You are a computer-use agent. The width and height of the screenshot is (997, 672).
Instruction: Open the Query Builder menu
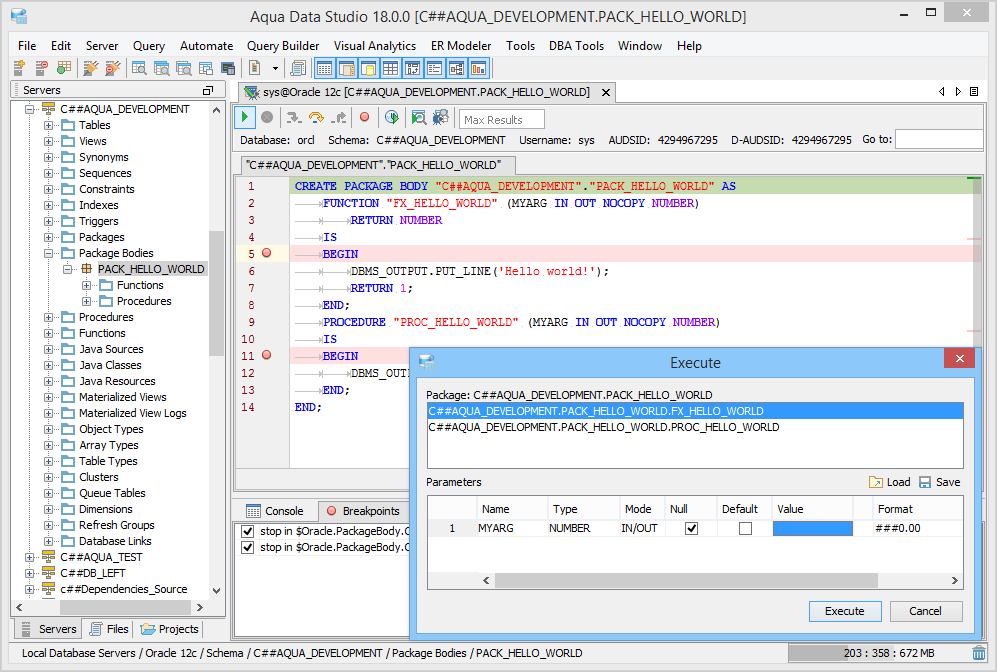tap(283, 46)
